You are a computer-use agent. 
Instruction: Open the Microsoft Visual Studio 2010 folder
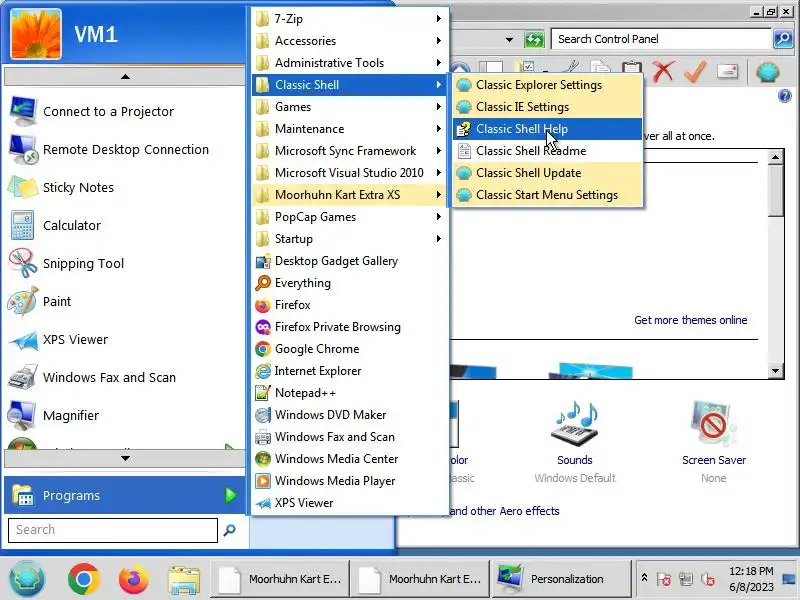coord(349,172)
